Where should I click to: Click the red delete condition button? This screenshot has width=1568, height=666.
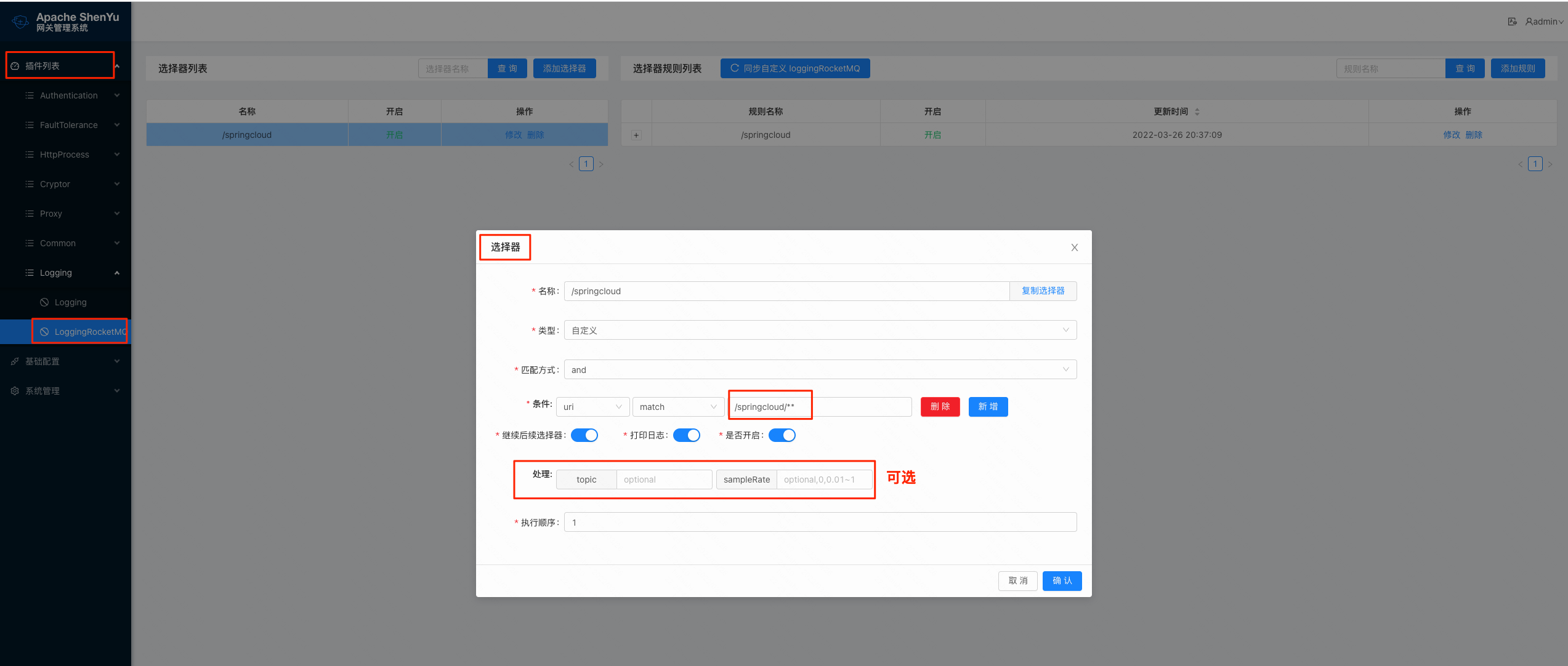pyautogui.click(x=940, y=407)
